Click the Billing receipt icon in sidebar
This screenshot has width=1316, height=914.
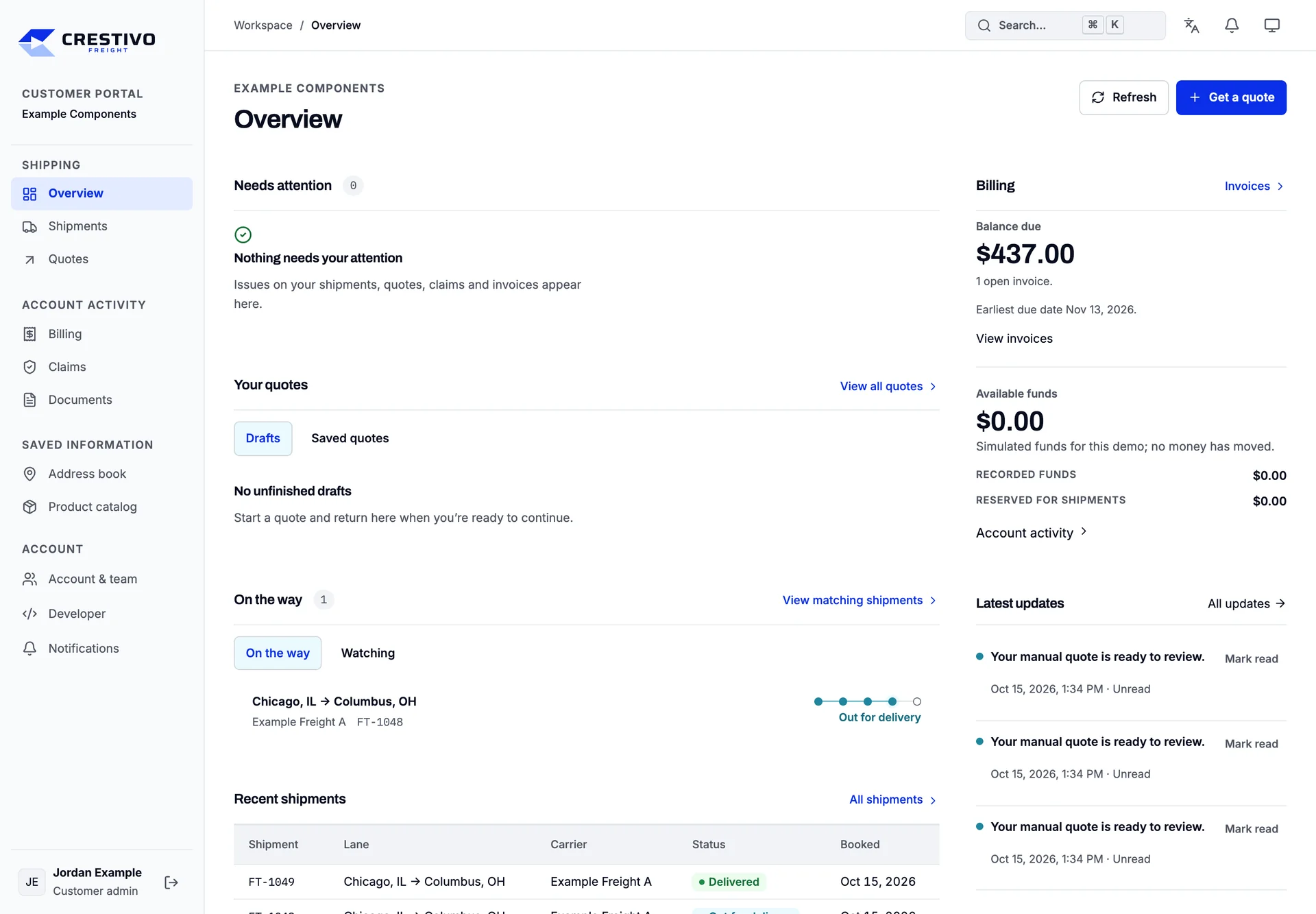pos(29,334)
